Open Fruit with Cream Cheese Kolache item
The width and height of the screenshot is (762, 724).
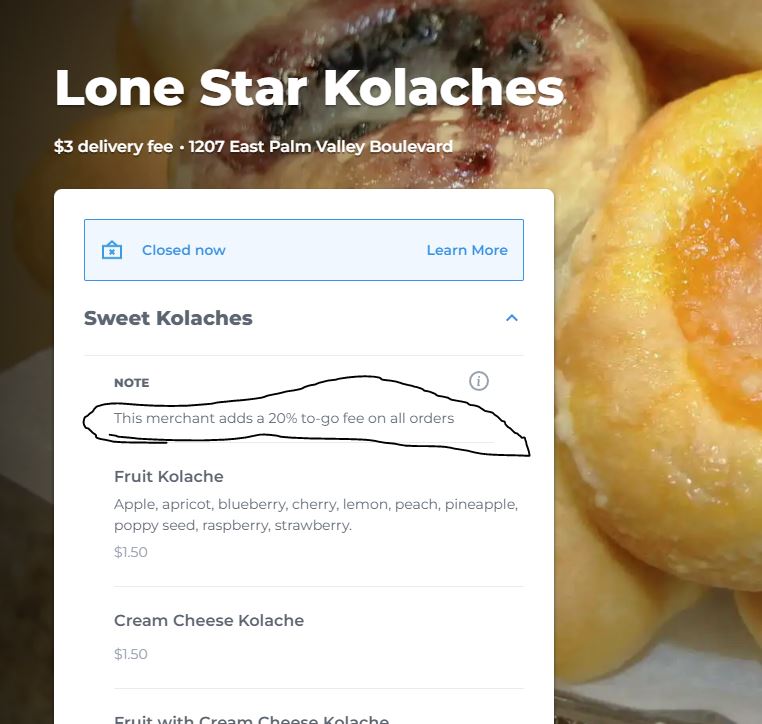(x=251, y=717)
